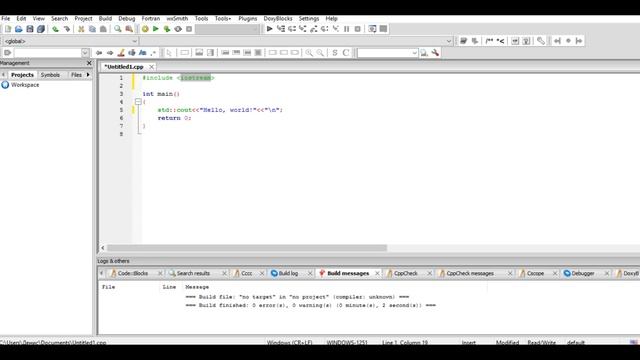The image size is (640, 360).
Task: Click the Save all files icon
Action: point(40,29)
